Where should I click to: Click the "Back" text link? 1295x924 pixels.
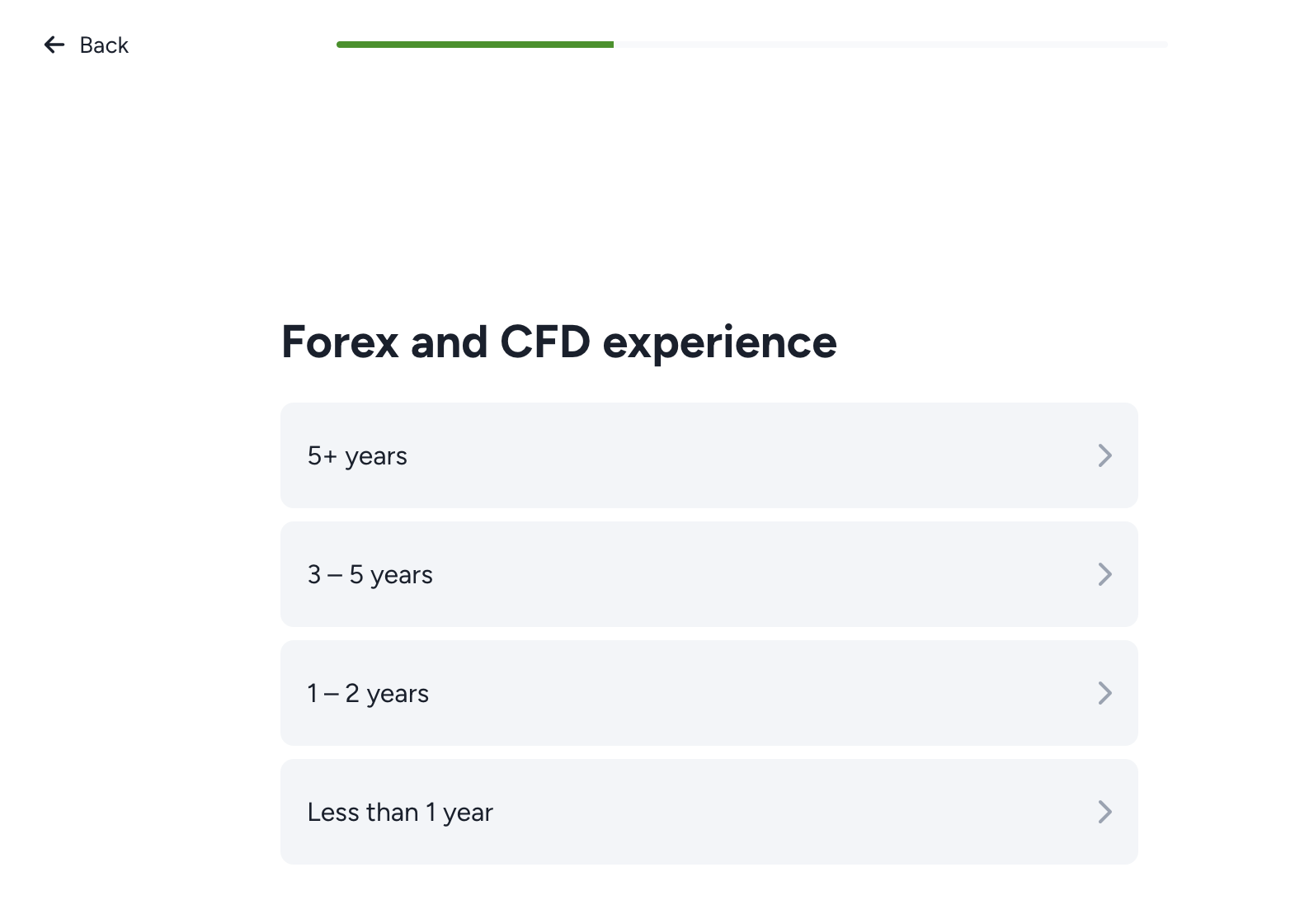click(104, 45)
